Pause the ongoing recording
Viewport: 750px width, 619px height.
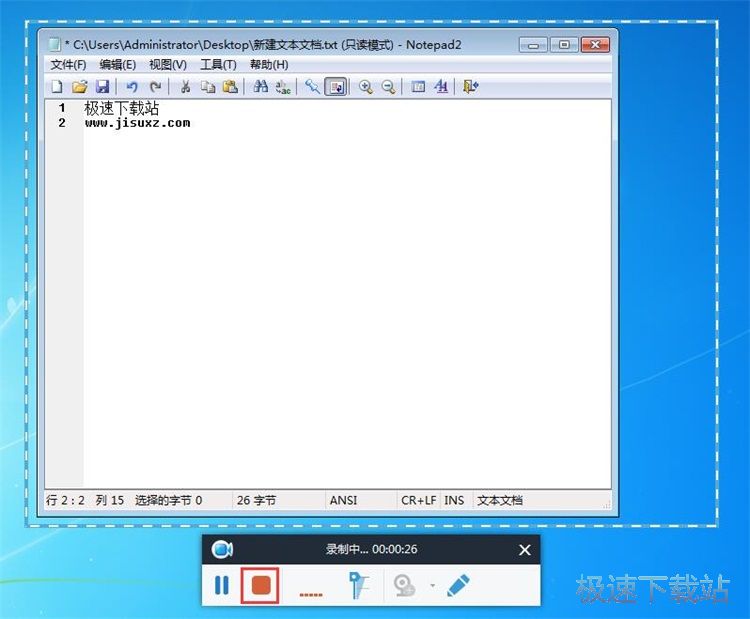pos(222,585)
